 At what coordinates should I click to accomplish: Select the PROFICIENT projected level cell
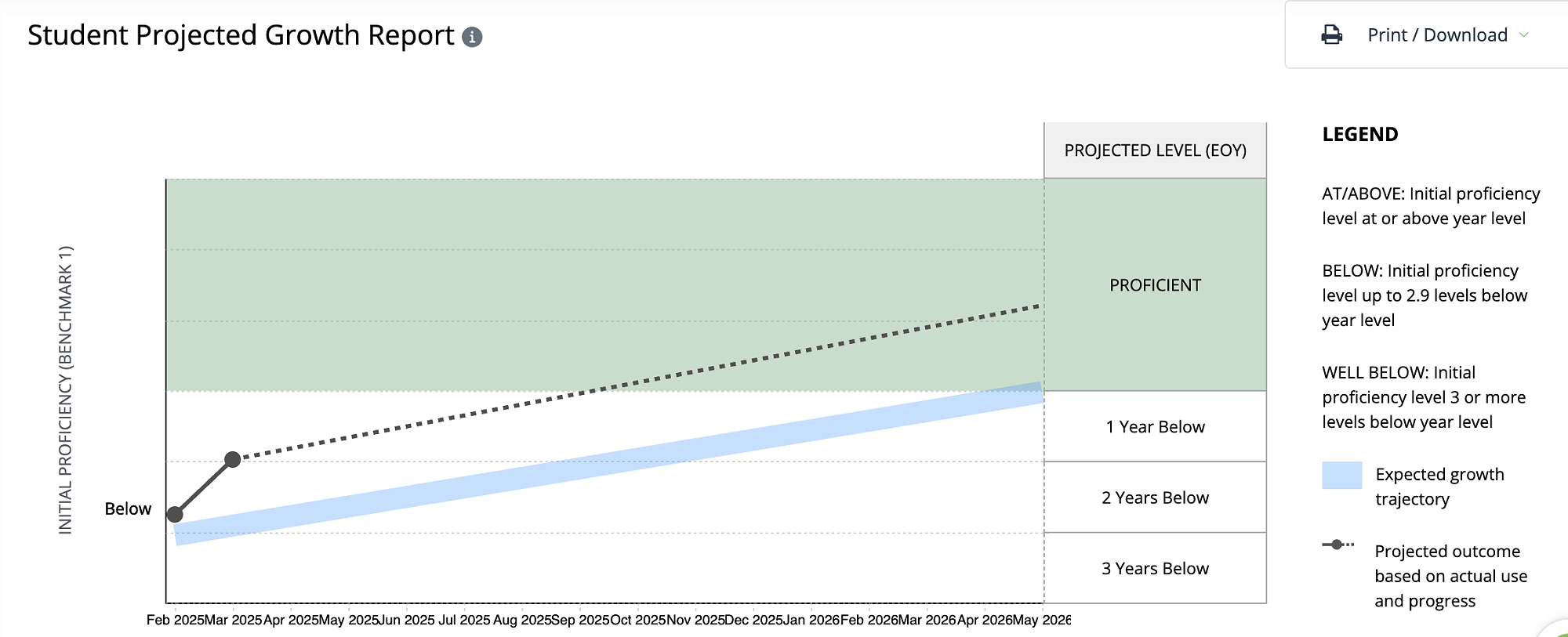[x=1155, y=285]
